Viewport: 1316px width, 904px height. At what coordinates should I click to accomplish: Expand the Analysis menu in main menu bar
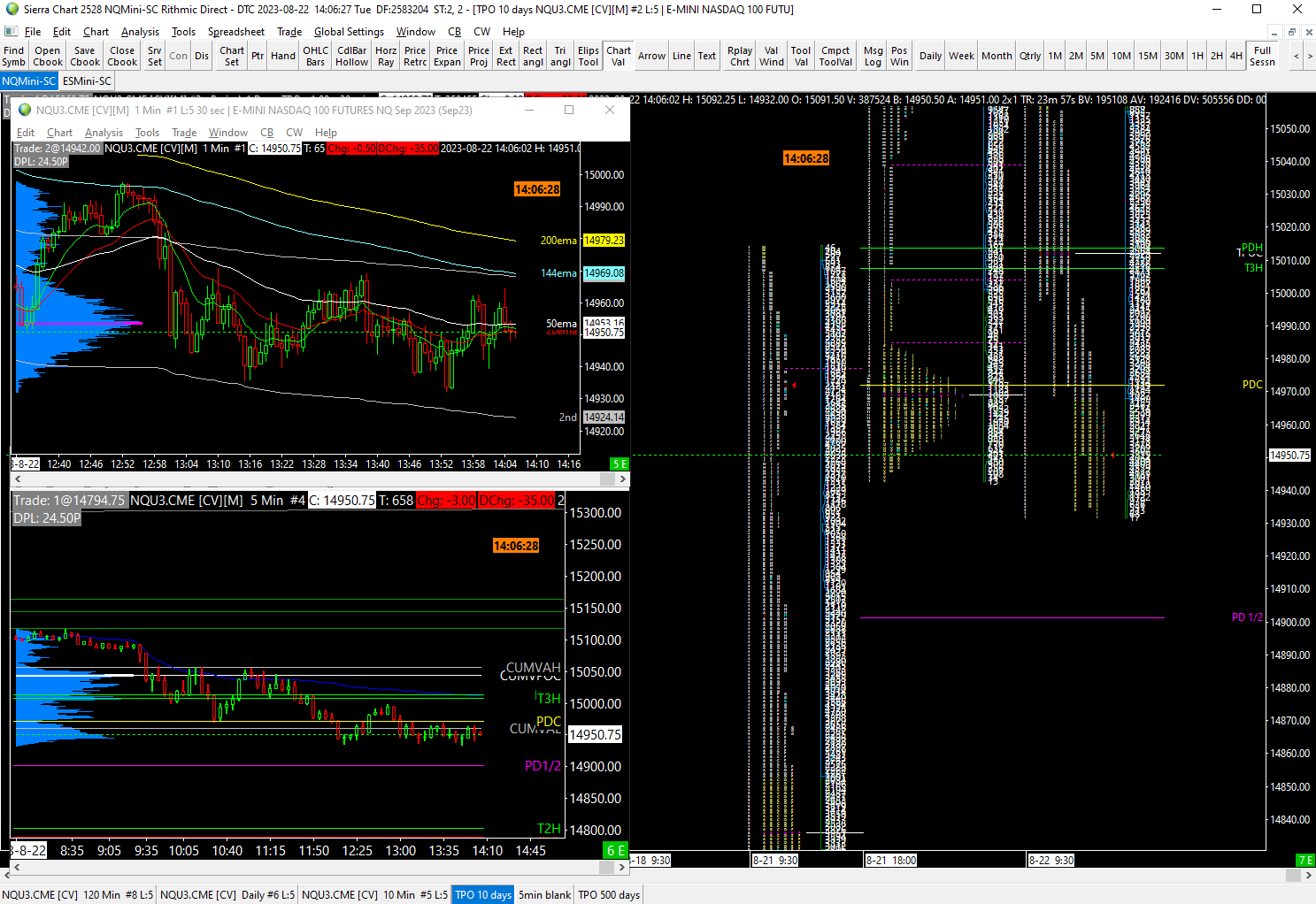(x=140, y=32)
